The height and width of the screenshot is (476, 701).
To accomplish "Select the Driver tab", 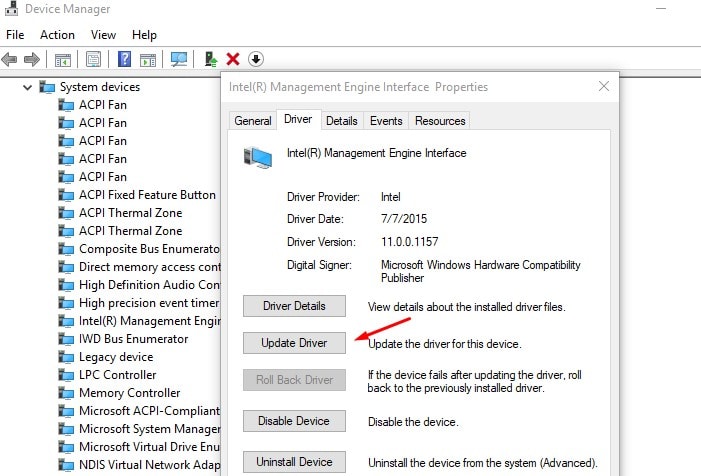I will click(298, 119).
